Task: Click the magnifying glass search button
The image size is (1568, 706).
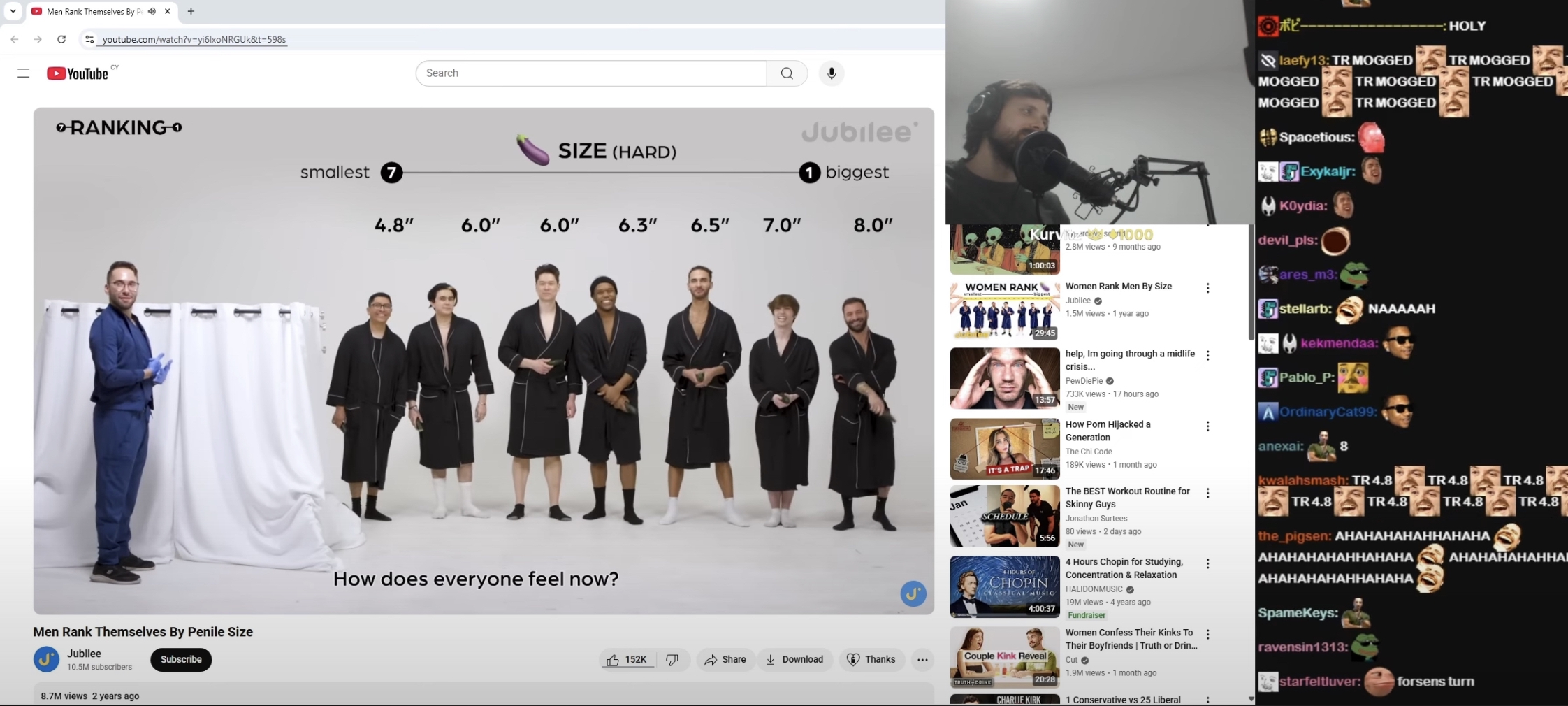Action: (x=787, y=73)
